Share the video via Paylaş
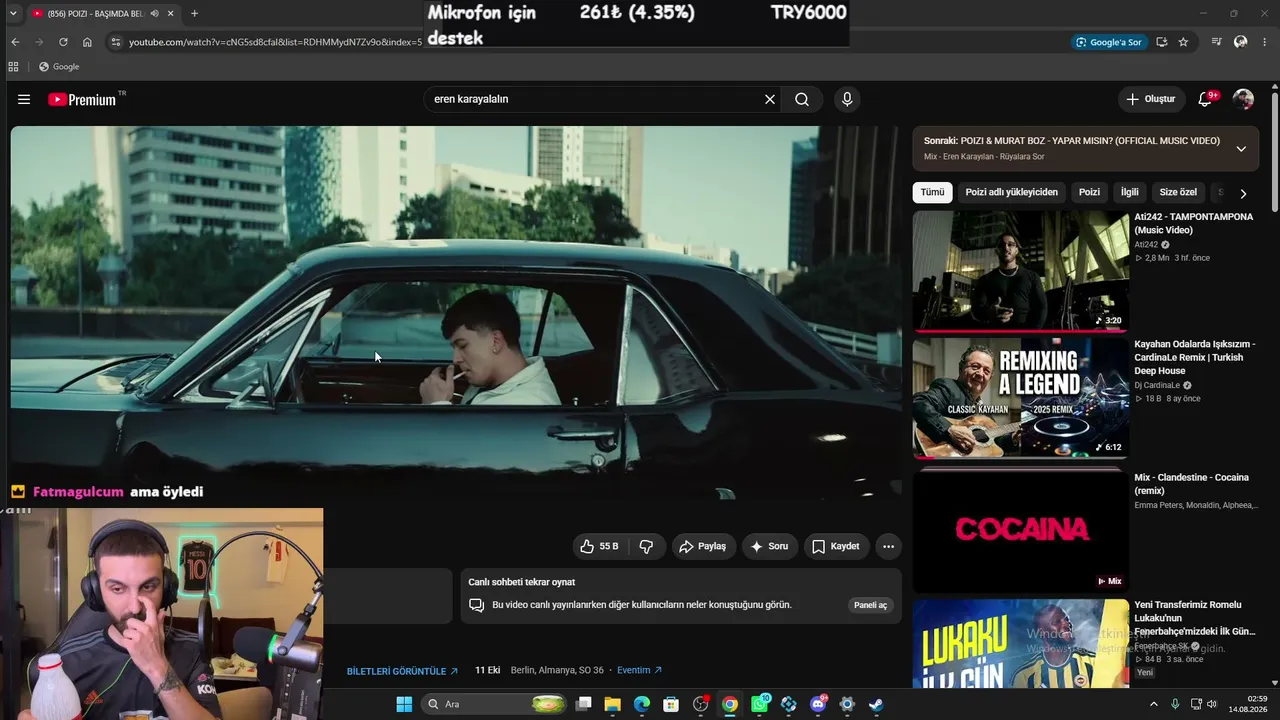 coord(703,546)
